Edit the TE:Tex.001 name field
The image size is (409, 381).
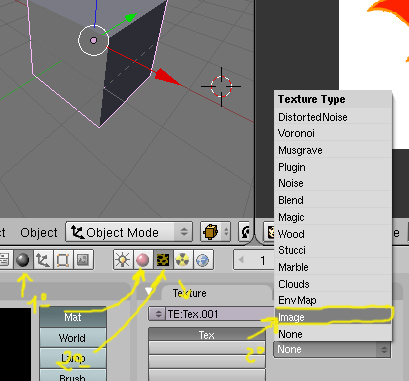(220, 314)
